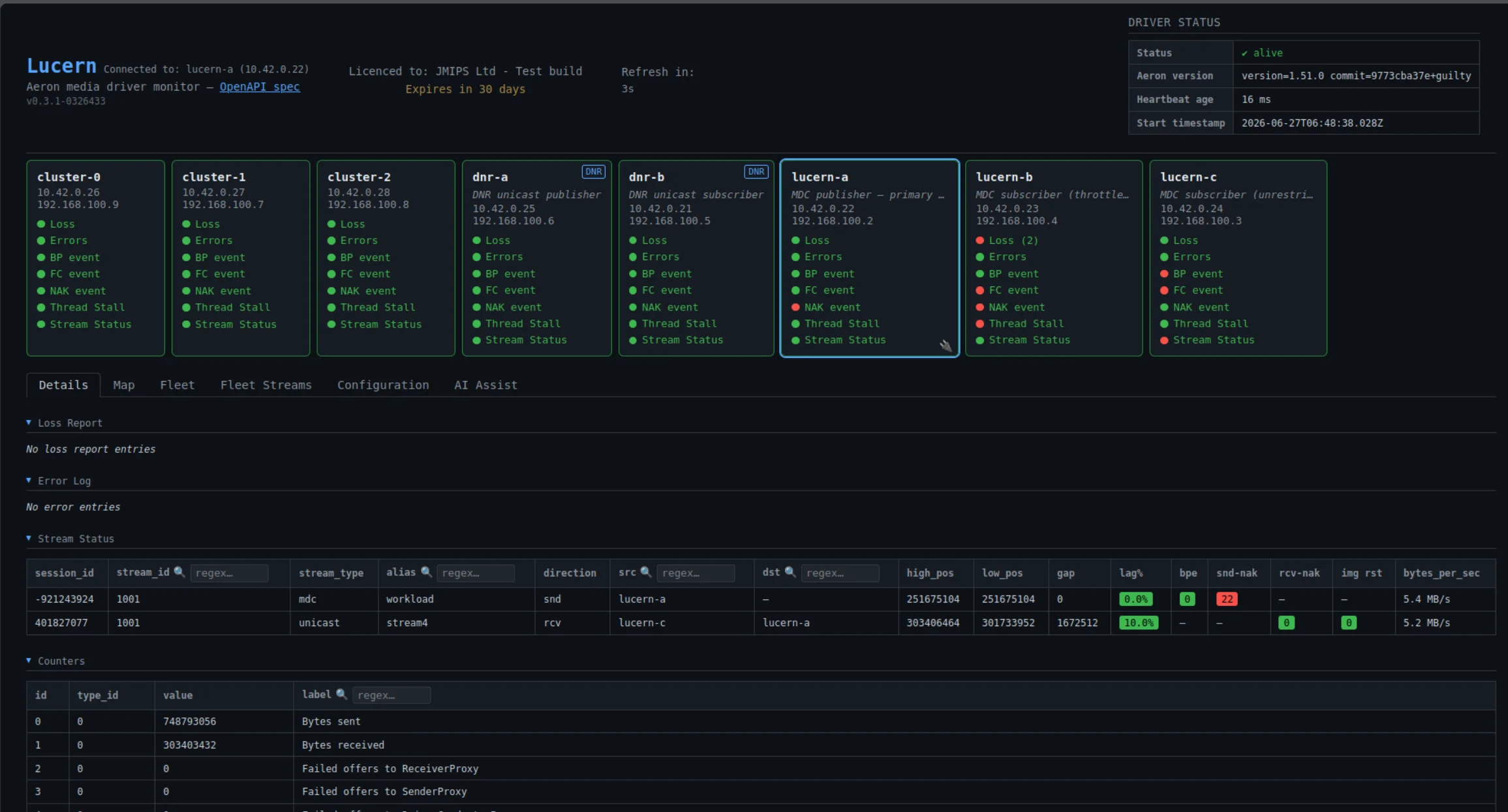Image resolution: width=1508 pixels, height=812 pixels.
Task: Click the 'Bytes sent' counter label
Action: point(331,721)
